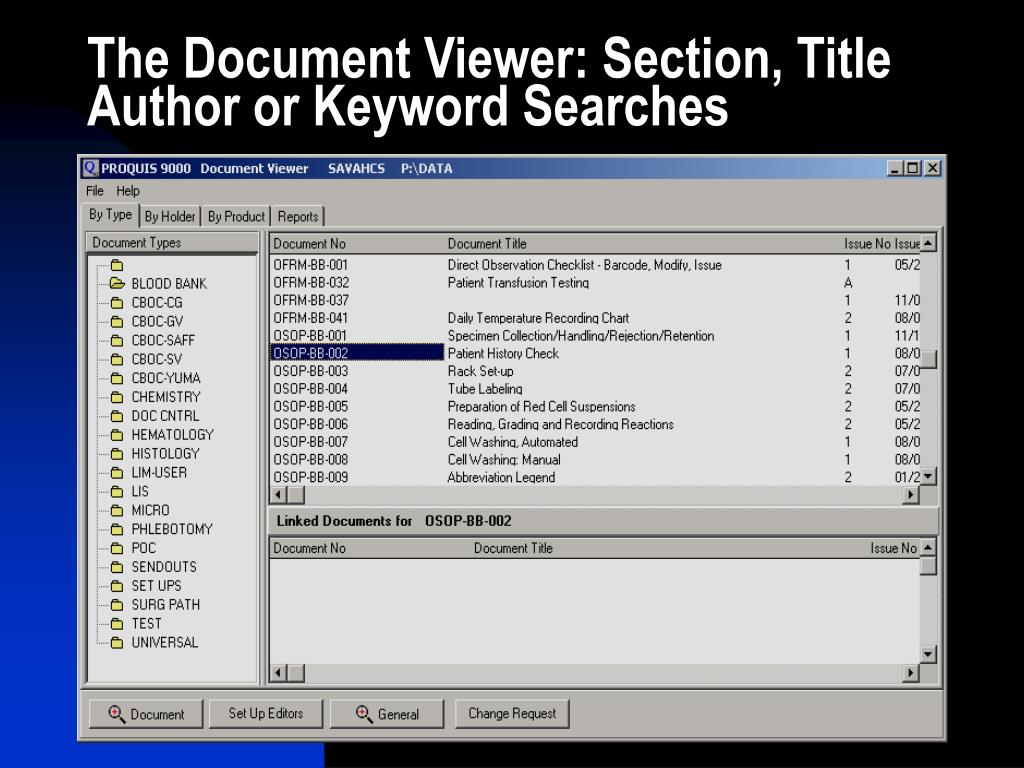Click the Set Up Editors button
The image size is (1024, 768).
[266, 714]
